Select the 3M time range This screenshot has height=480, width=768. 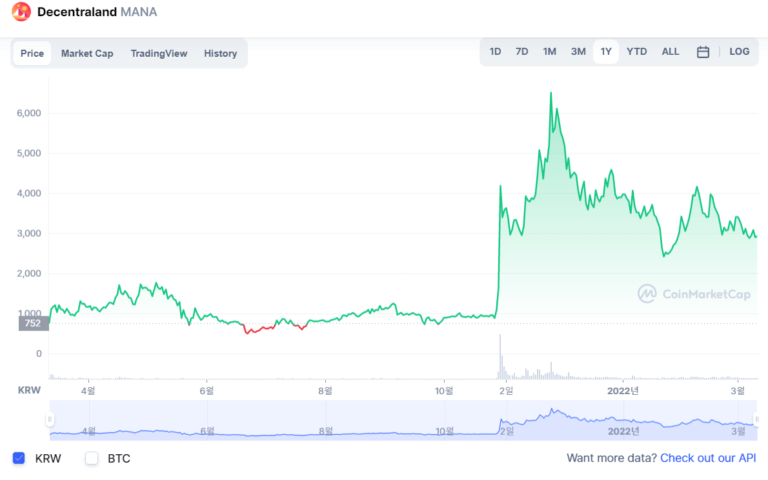(x=578, y=51)
